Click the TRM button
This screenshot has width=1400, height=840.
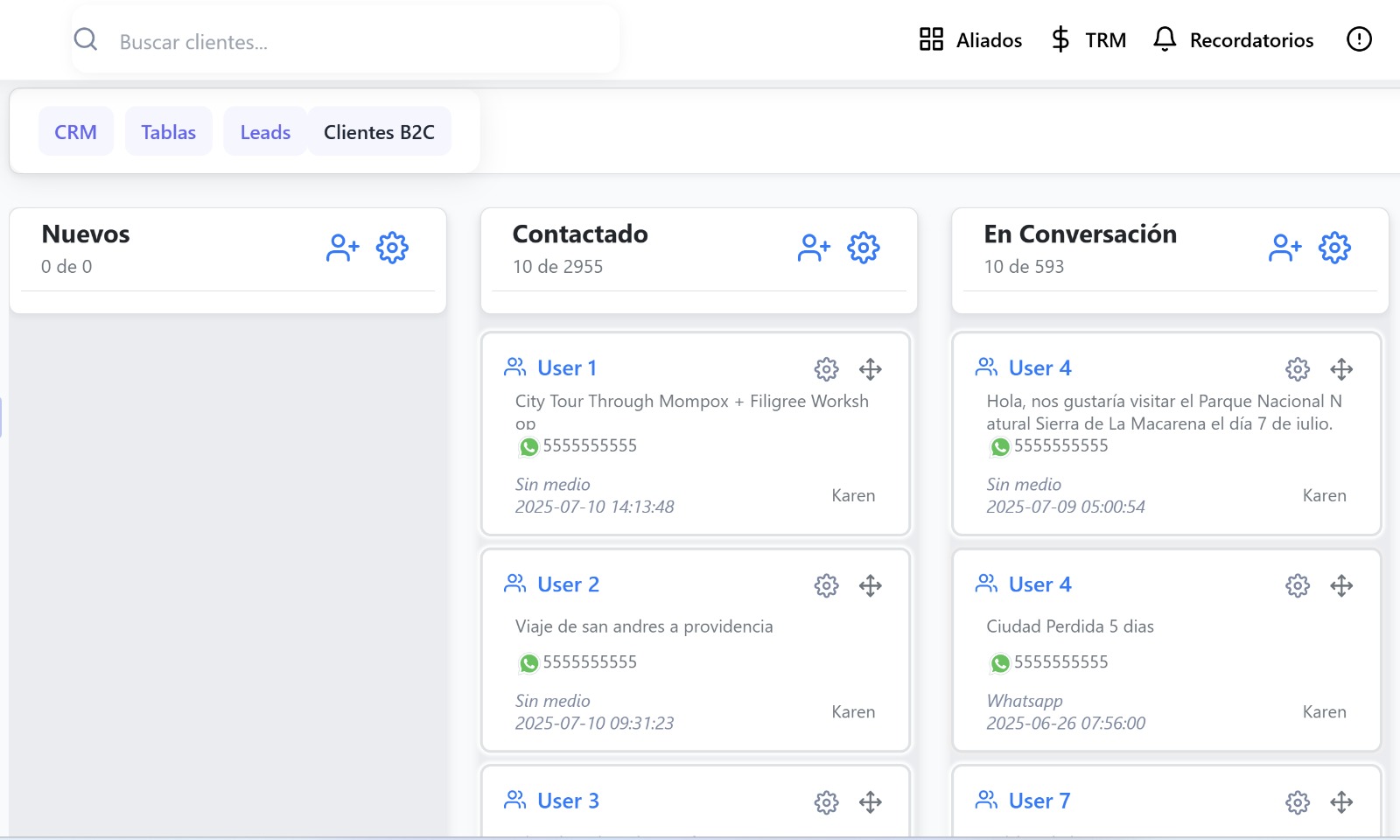click(x=1088, y=40)
